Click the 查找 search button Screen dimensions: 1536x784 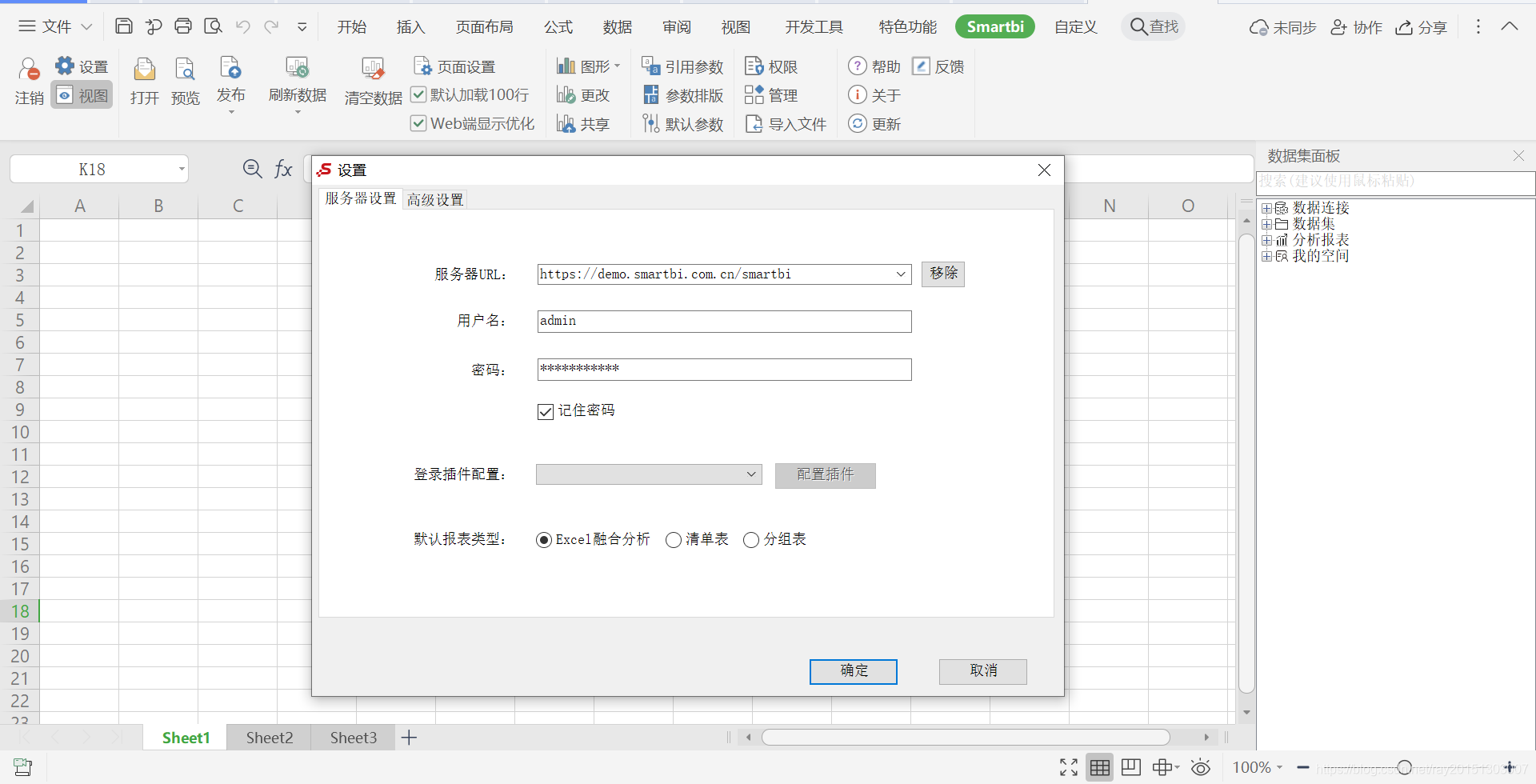tap(1154, 26)
